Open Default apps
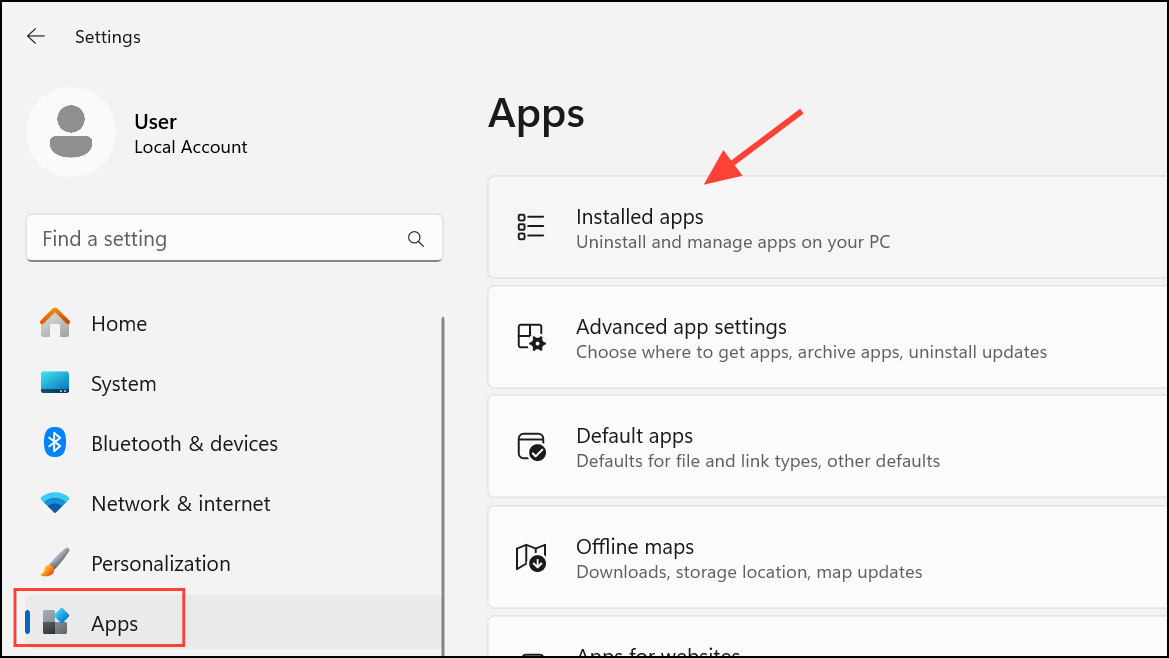Viewport: 1169px width, 658px height. [828, 446]
